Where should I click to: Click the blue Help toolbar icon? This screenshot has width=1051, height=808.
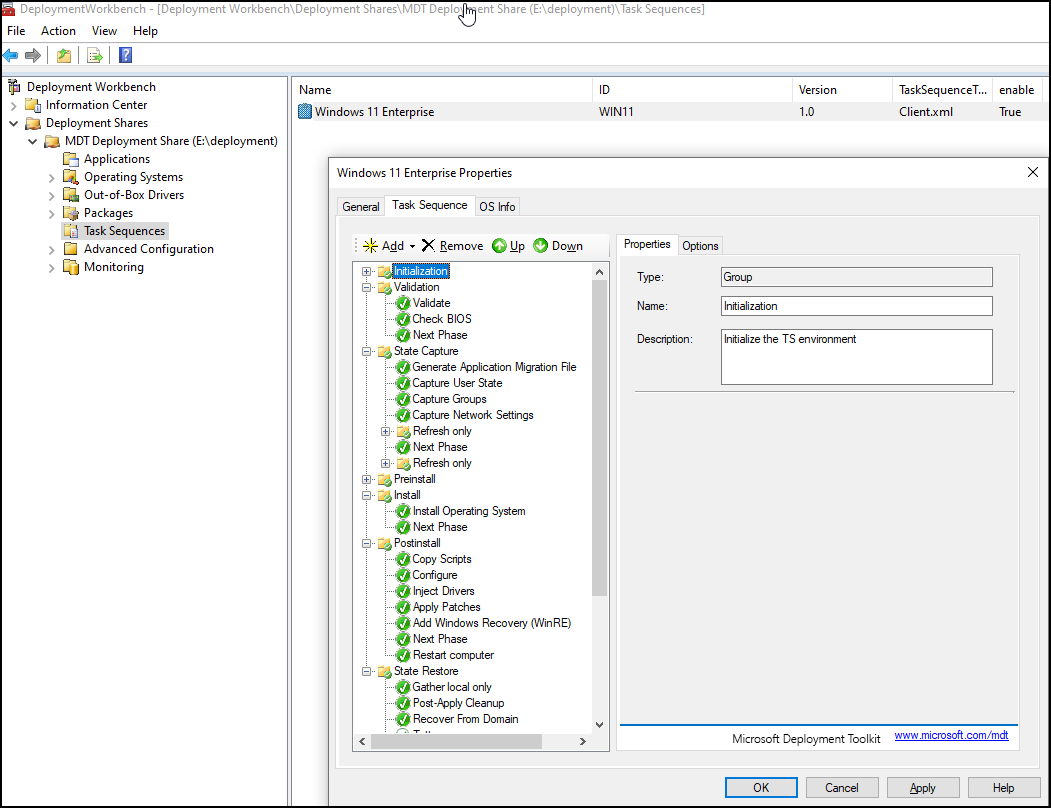[x=126, y=55]
